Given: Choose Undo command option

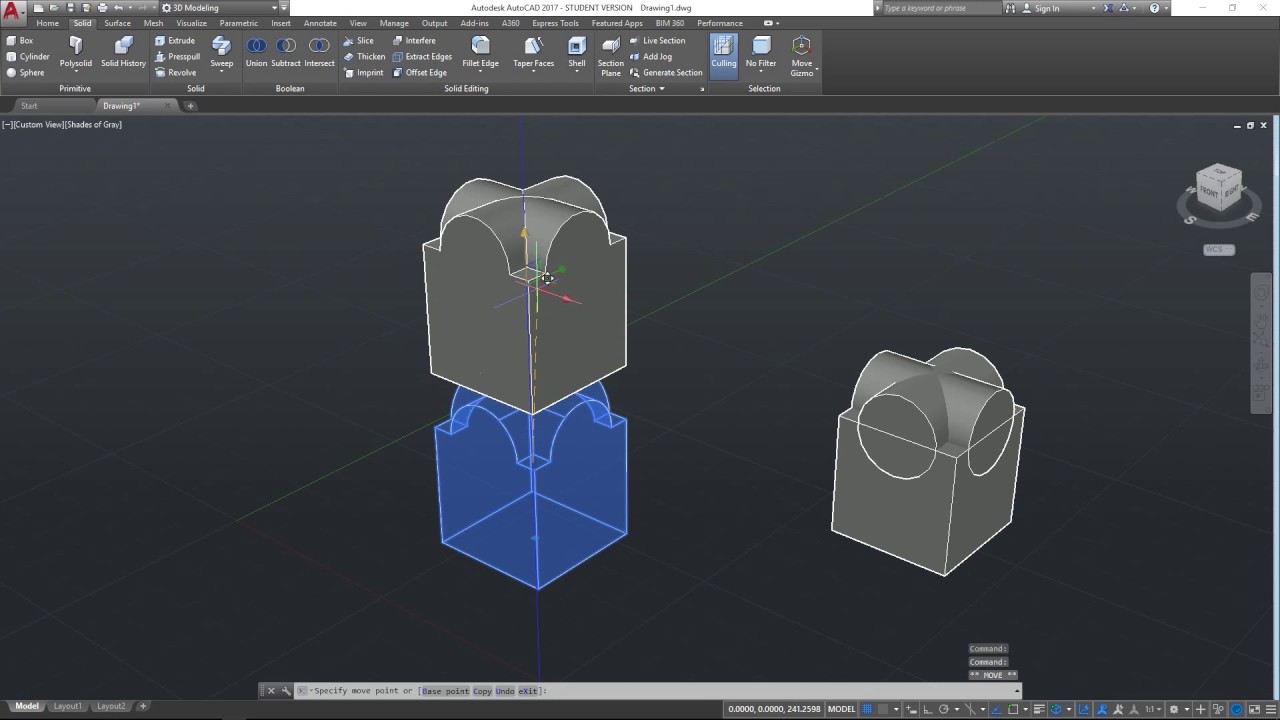Looking at the screenshot, I should [505, 691].
